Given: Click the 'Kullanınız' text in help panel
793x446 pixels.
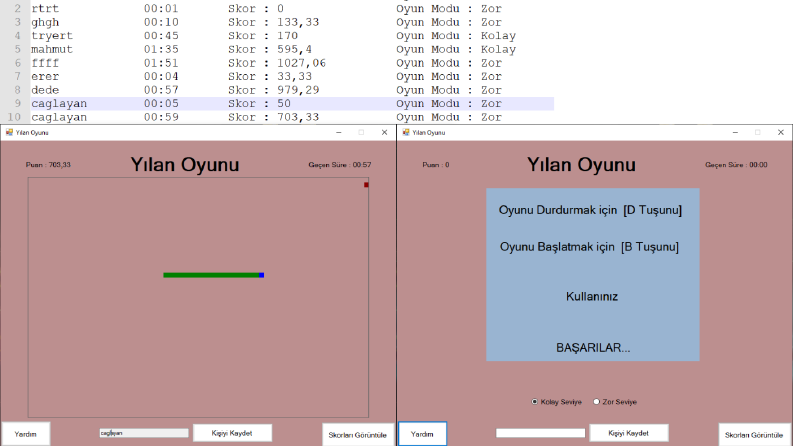Looking at the screenshot, I should pyautogui.click(x=592, y=296).
